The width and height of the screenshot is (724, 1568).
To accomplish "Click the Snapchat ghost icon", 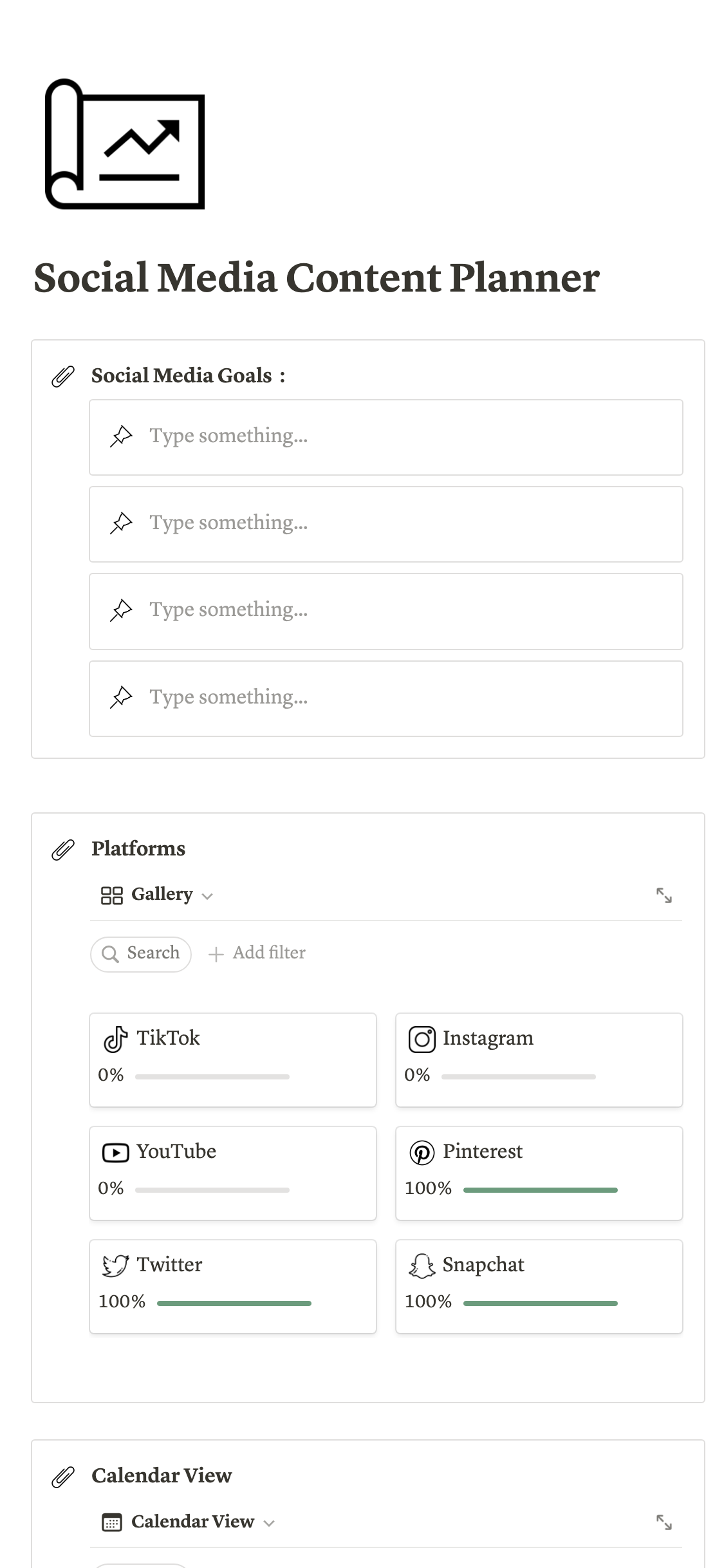I will [x=422, y=1265].
